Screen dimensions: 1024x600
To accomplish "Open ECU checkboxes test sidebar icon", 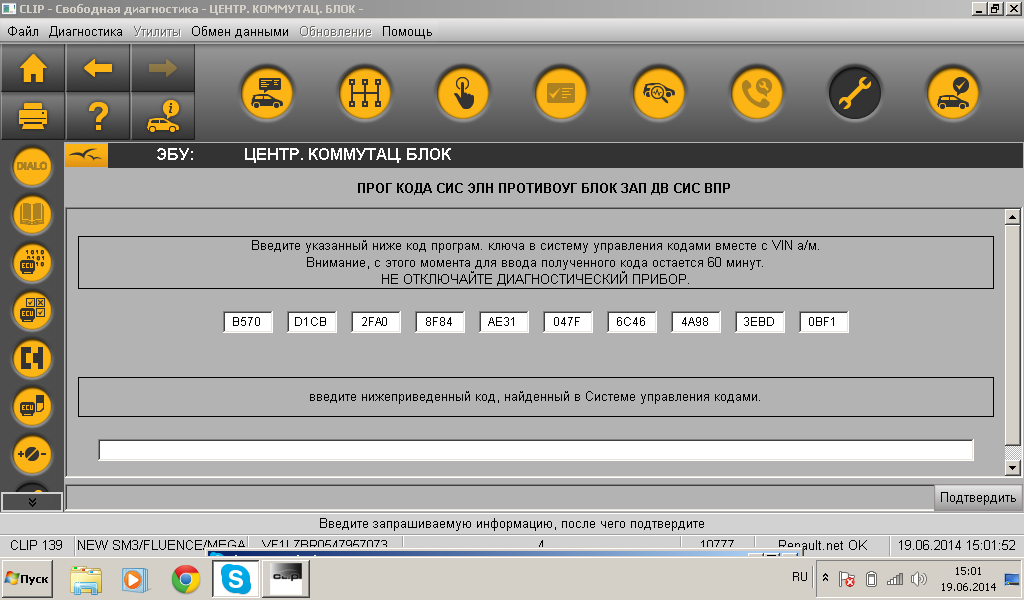I will (x=31, y=311).
